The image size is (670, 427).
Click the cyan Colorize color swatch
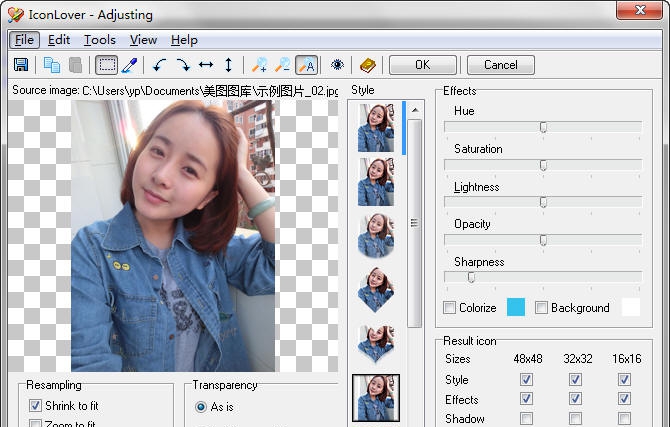coord(516,307)
